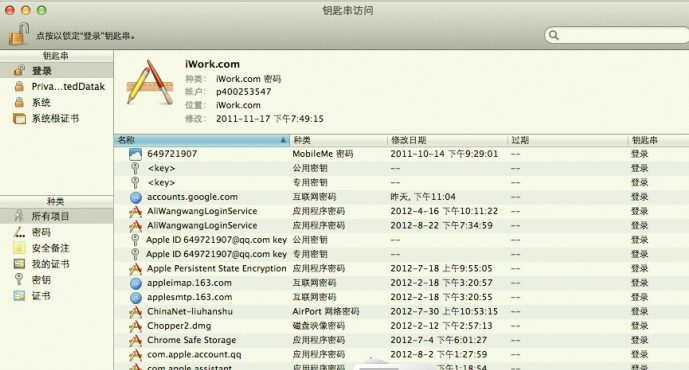The width and height of the screenshot is (689, 370).
Task: Focus the search field in the toolbar
Action: [x=617, y=35]
